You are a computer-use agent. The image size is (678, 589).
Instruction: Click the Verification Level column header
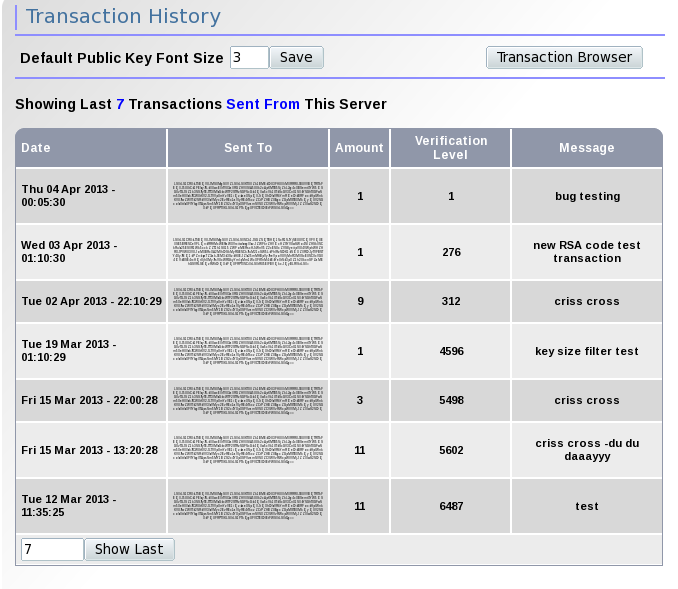[x=451, y=148]
